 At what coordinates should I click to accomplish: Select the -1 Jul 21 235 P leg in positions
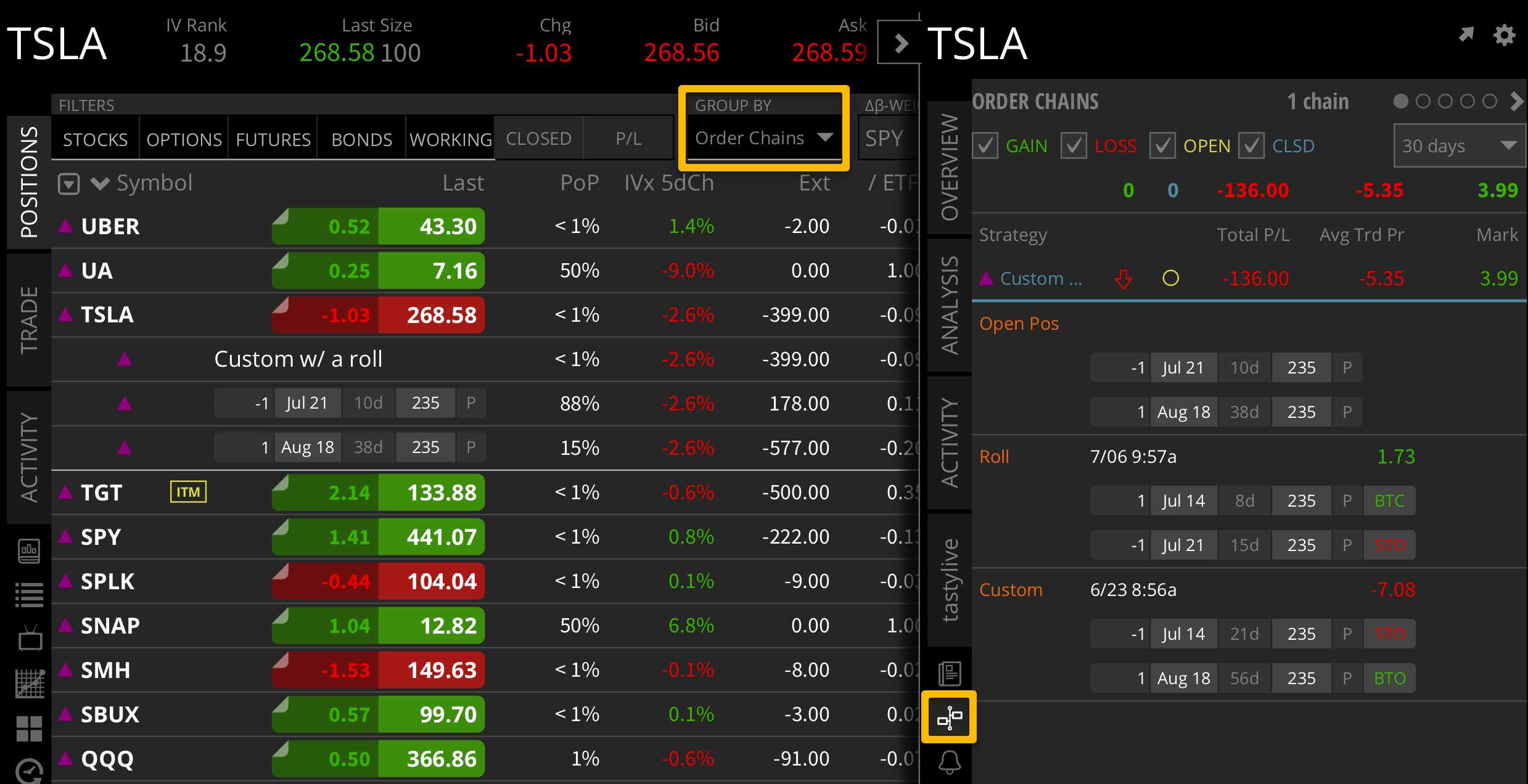coord(350,402)
